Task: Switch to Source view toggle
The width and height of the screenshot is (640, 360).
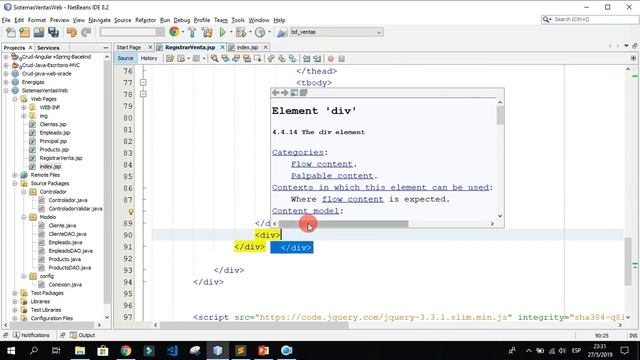Action: pyautogui.click(x=125, y=58)
